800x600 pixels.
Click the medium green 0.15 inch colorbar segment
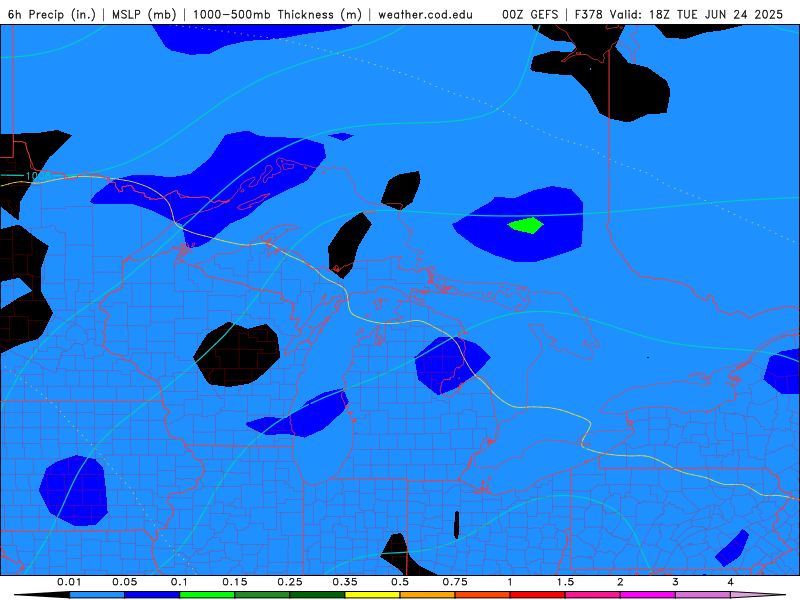(x=262, y=595)
